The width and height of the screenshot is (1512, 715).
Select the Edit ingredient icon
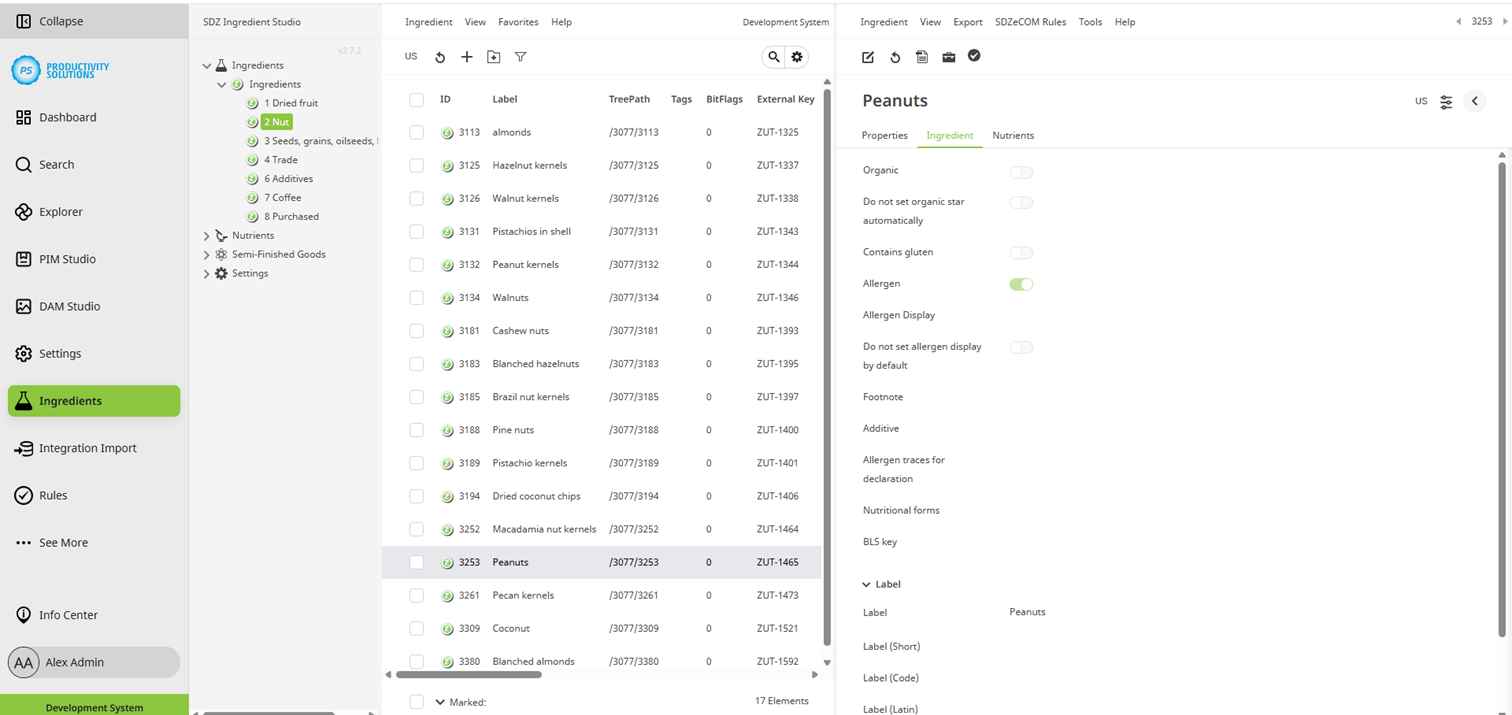tap(867, 57)
